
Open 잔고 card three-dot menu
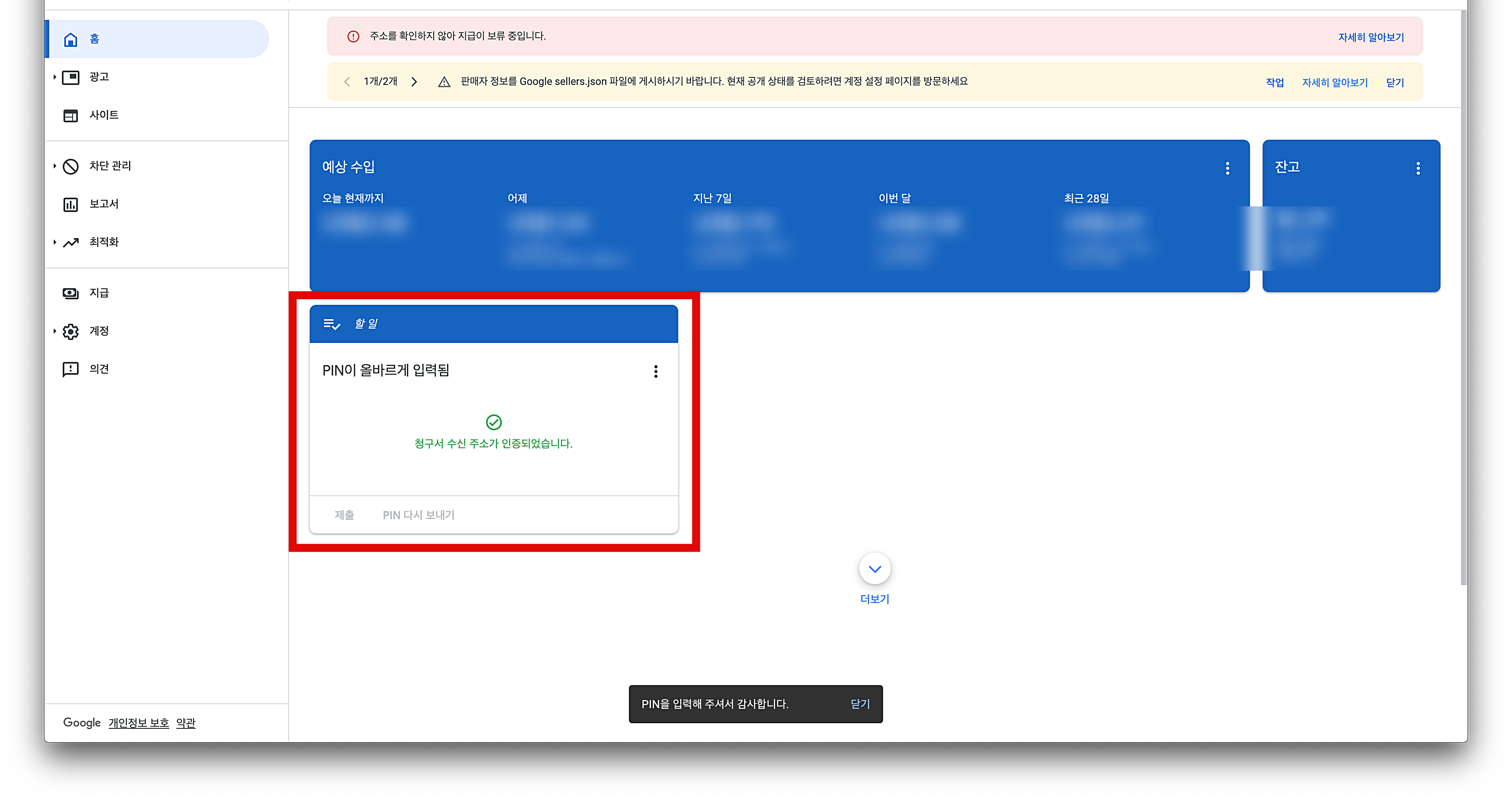tap(1418, 169)
